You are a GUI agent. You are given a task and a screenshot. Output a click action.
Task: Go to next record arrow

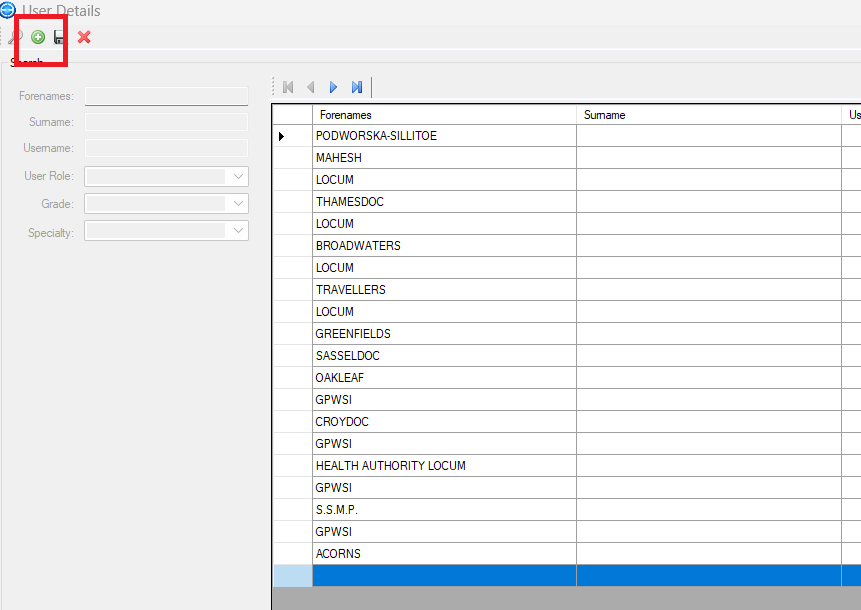click(333, 87)
